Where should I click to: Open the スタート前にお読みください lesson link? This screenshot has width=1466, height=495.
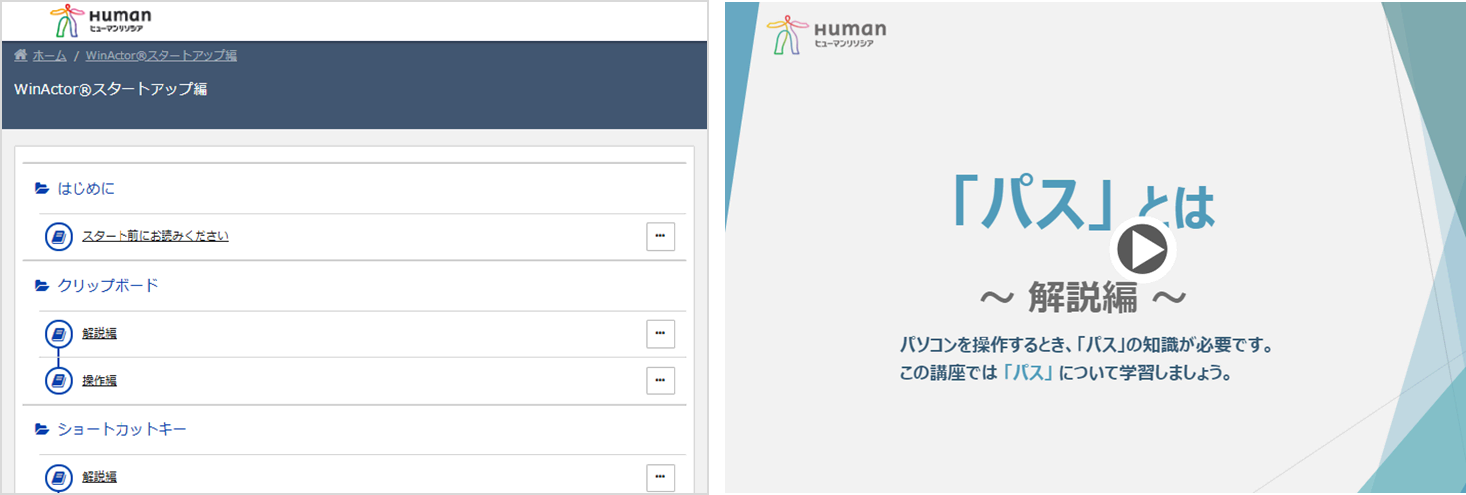(155, 237)
